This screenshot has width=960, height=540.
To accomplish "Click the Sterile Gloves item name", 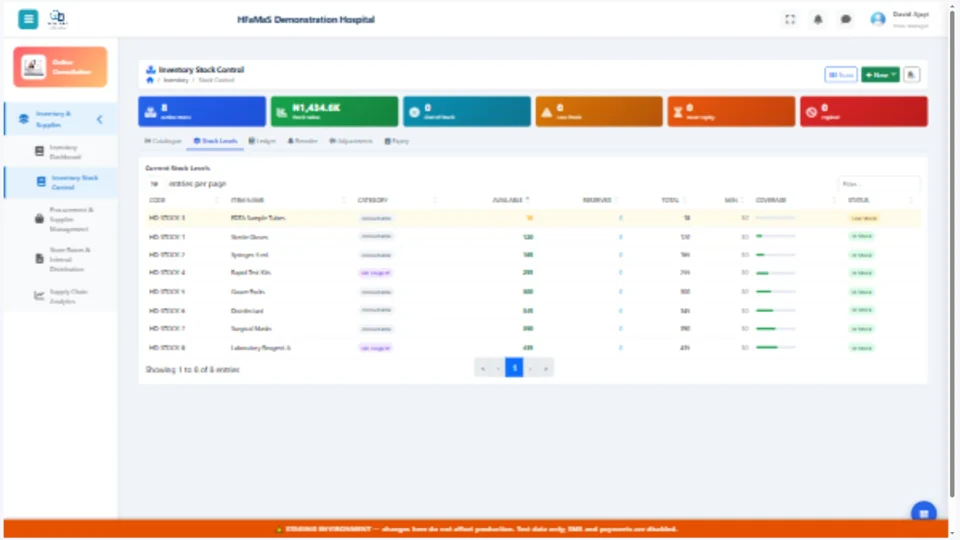I will click(x=249, y=237).
